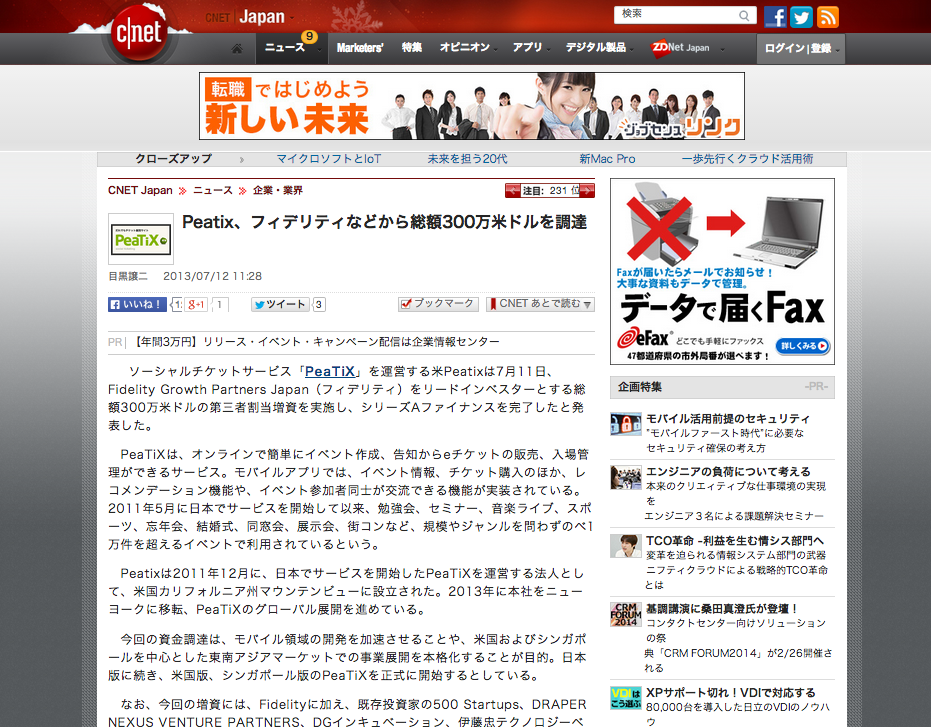Screen dimensions: 931x727
Task: Open モバイル活用前提のセキュリティ headline
Action: click(728, 419)
